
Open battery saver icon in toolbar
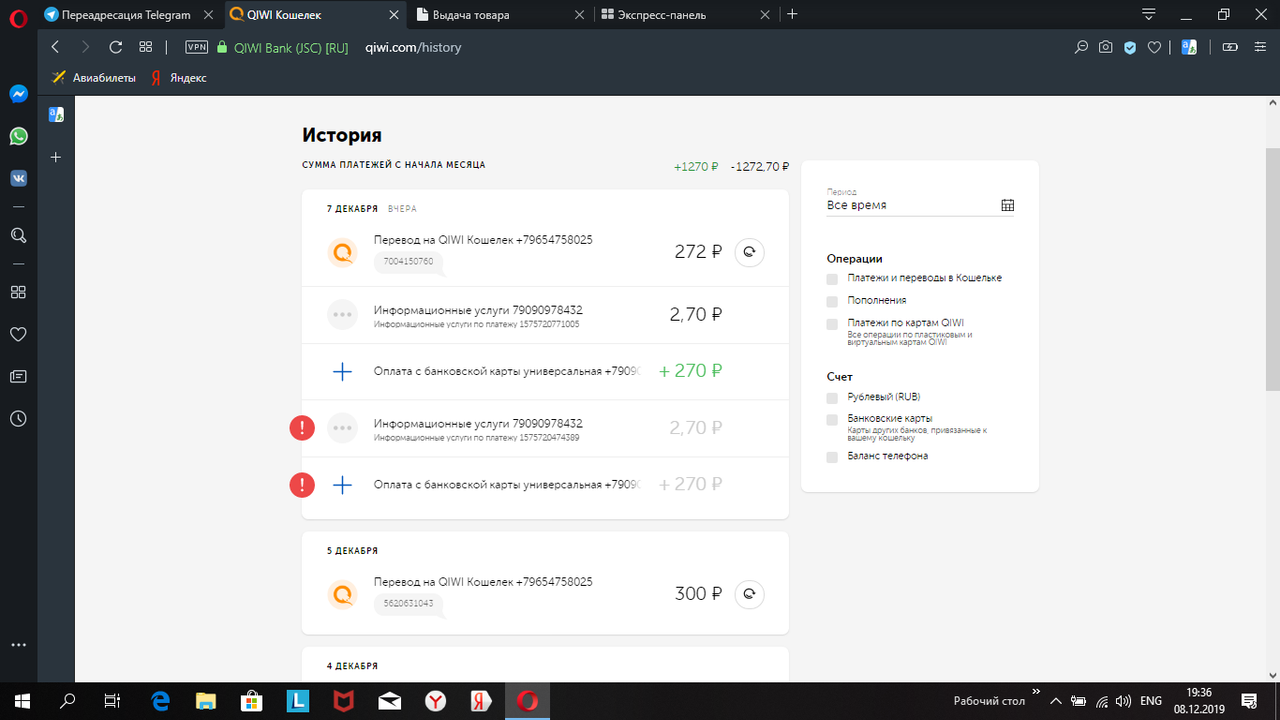tap(1230, 47)
